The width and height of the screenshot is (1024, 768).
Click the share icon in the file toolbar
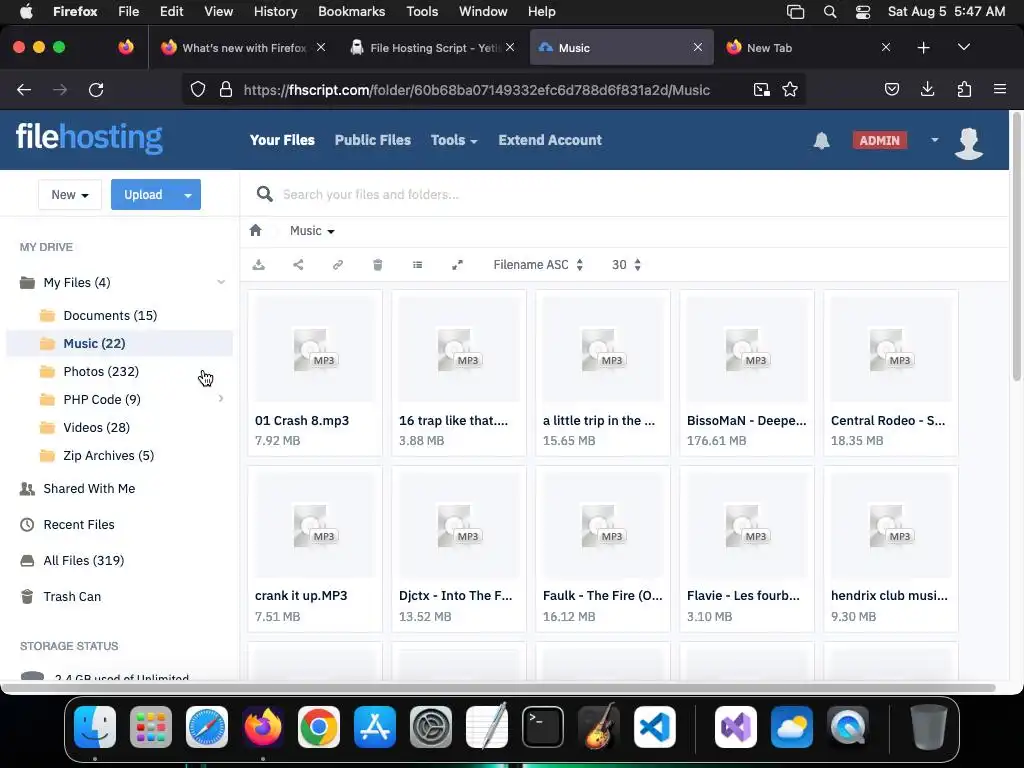[298, 264]
